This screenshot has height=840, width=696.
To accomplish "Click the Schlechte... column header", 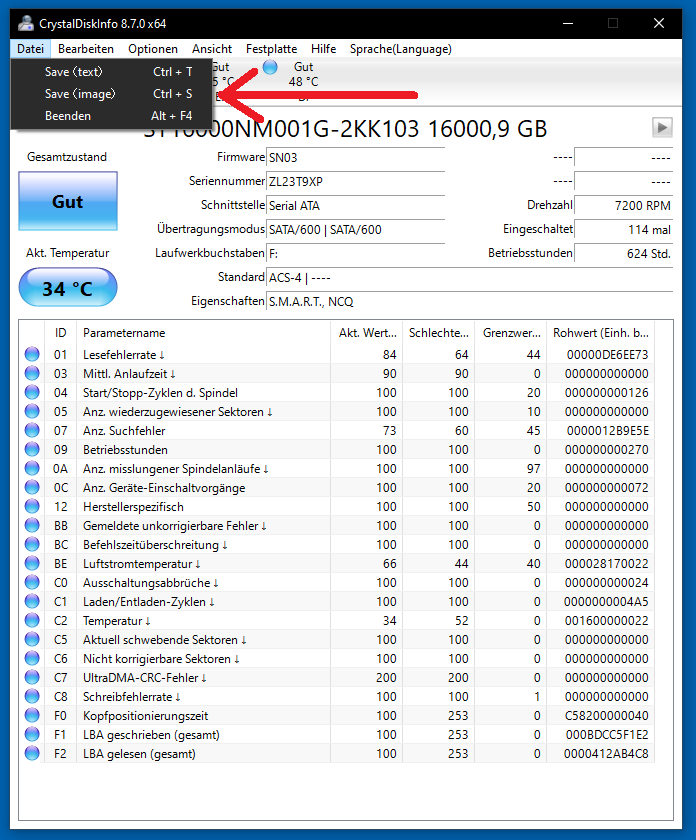I will 439,333.
